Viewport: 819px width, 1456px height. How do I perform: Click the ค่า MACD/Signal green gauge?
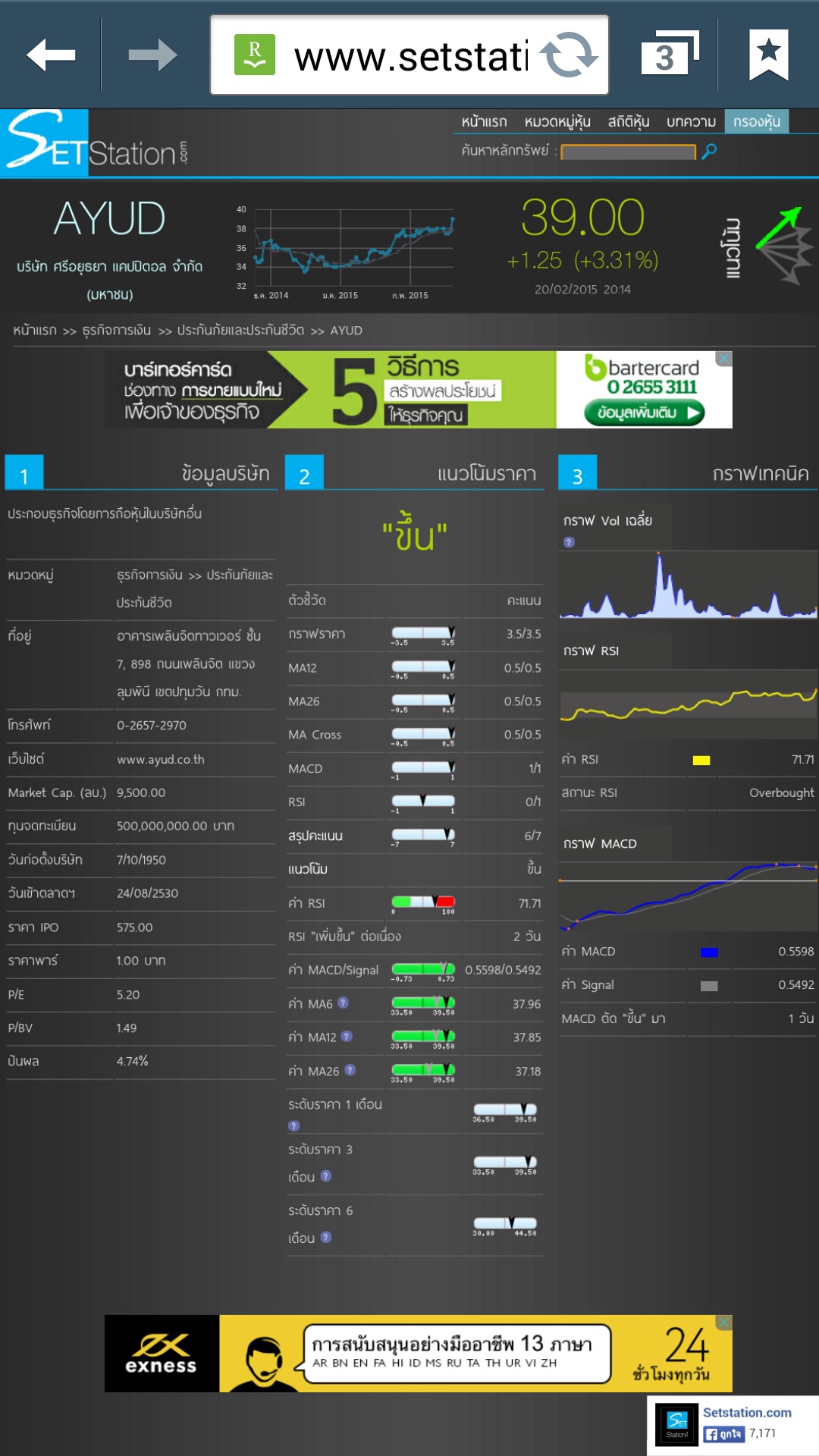pyautogui.click(x=423, y=971)
